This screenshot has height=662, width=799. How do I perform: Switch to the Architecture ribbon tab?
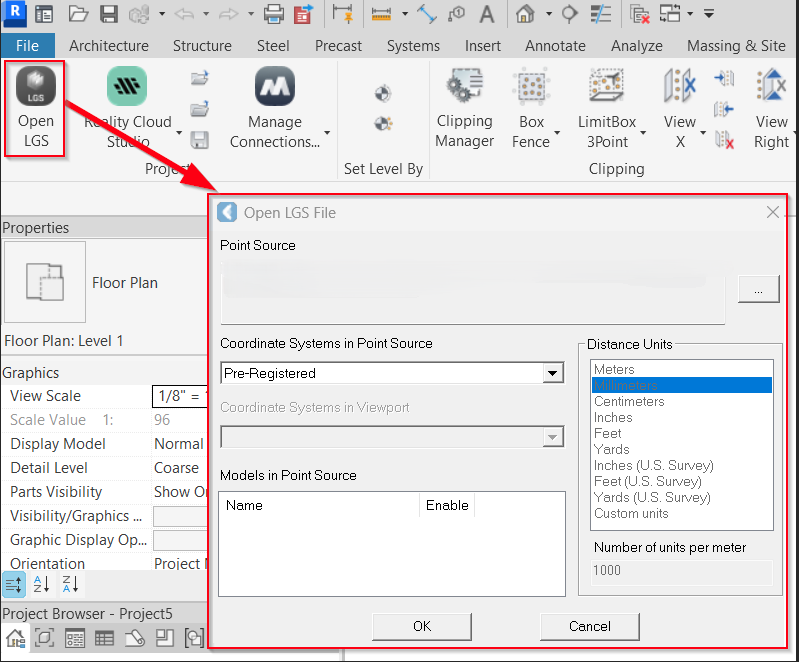tap(109, 46)
